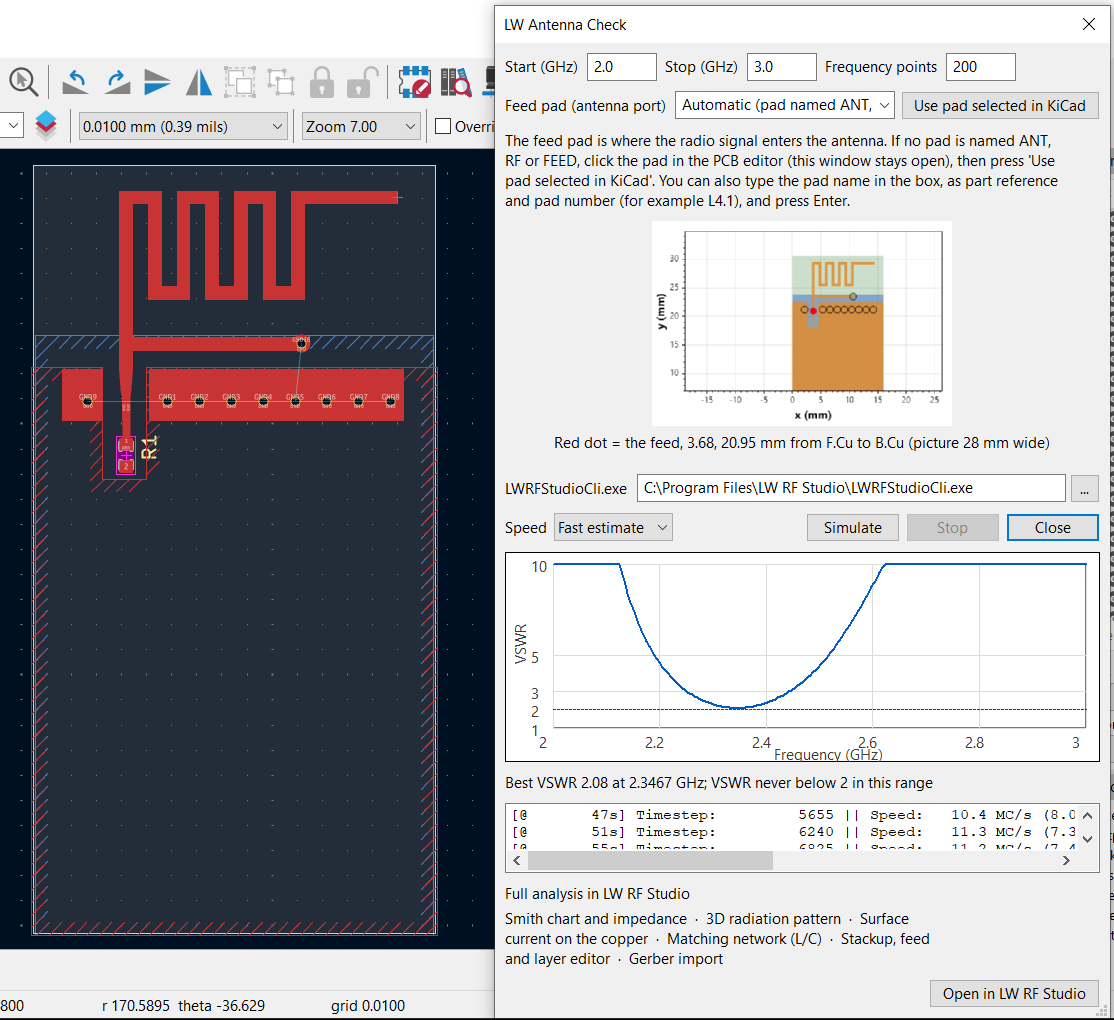Click the GND1 pad on the PCB

167,401
